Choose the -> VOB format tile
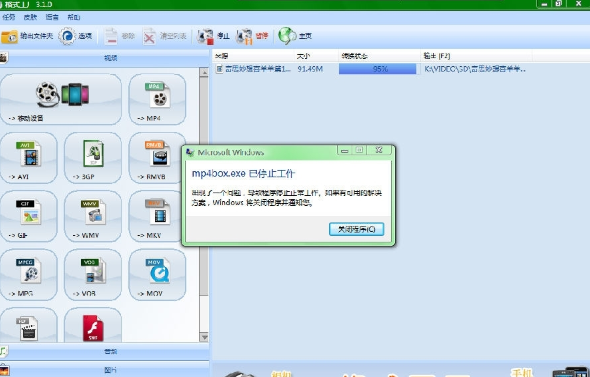This screenshot has height=377, width=590. coord(93,274)
